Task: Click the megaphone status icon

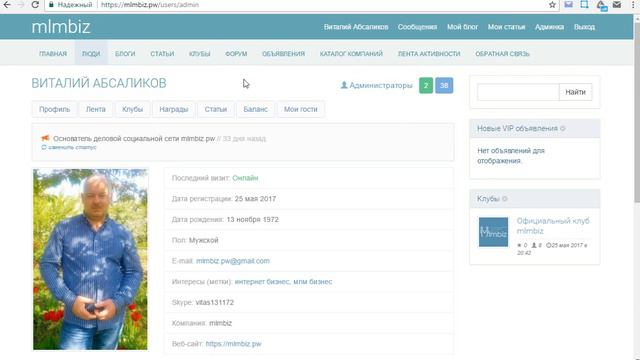Action: pyautogui.click(x=45, y=138)
